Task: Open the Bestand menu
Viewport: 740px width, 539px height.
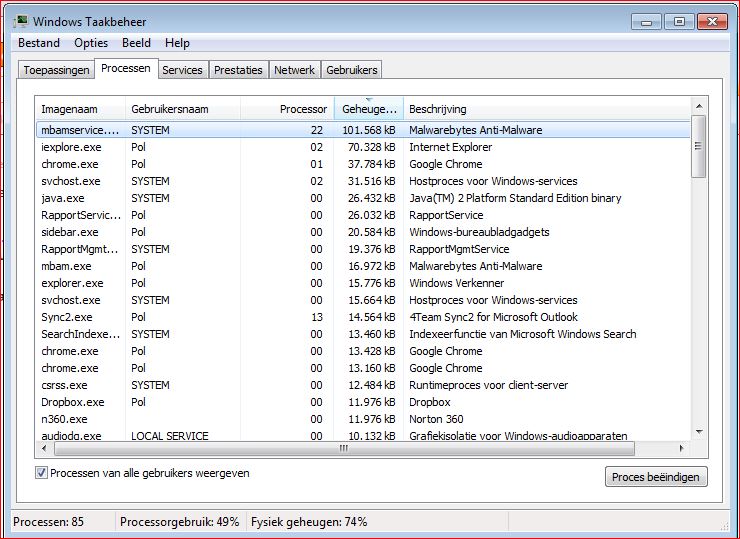Action: (39, 43)
